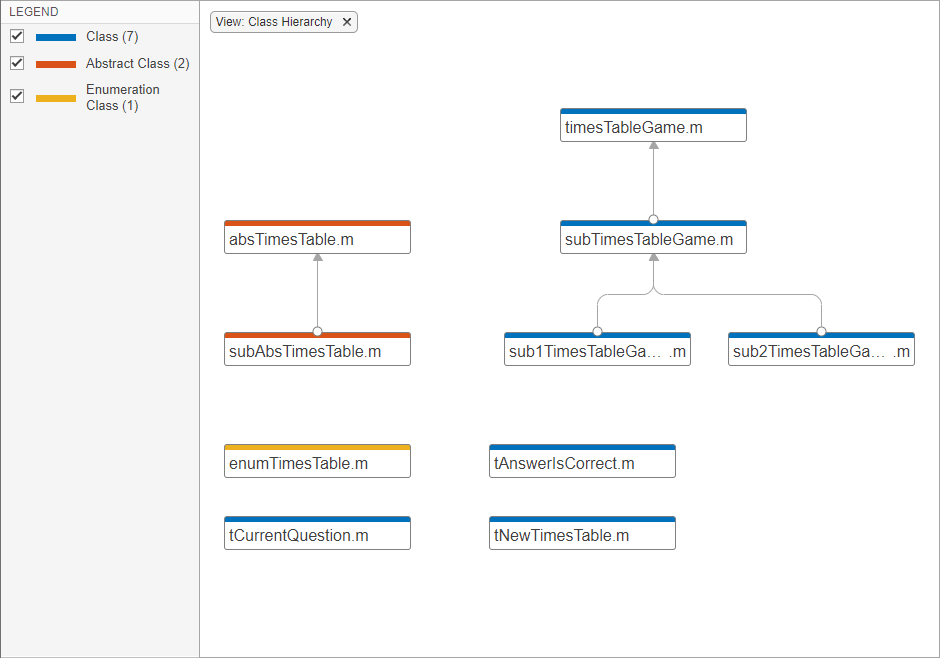Click the View: Class Hierarchy label
The image size is (940, 658).
click(274, 22)
